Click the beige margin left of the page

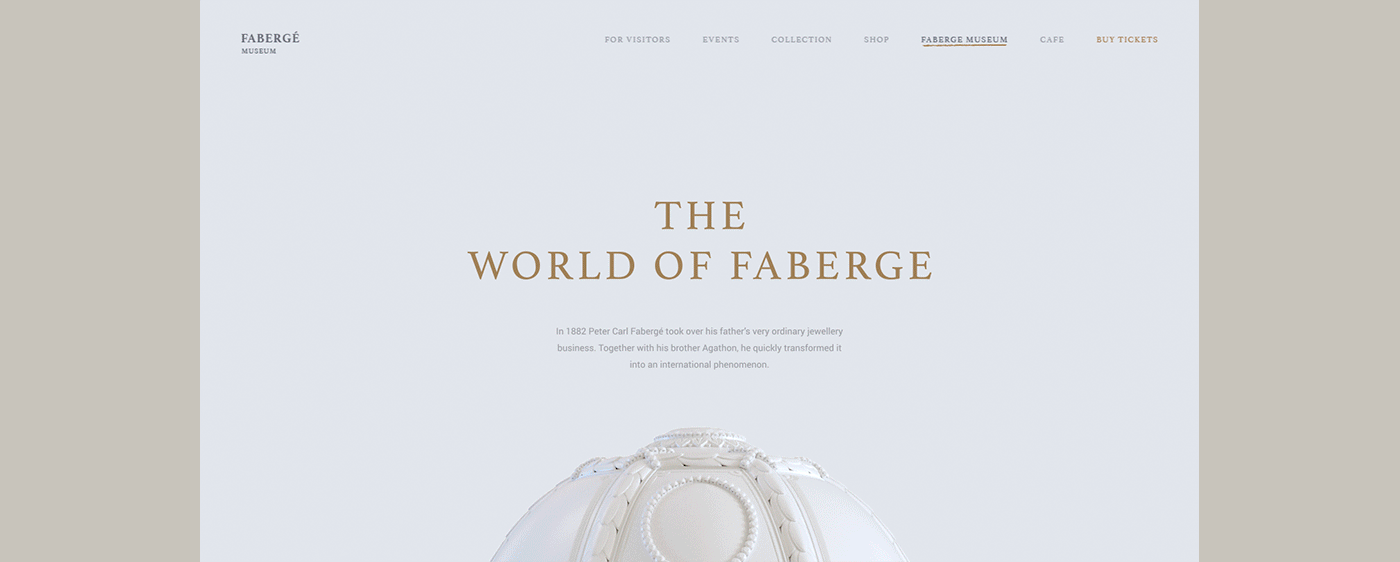(100, 281)
